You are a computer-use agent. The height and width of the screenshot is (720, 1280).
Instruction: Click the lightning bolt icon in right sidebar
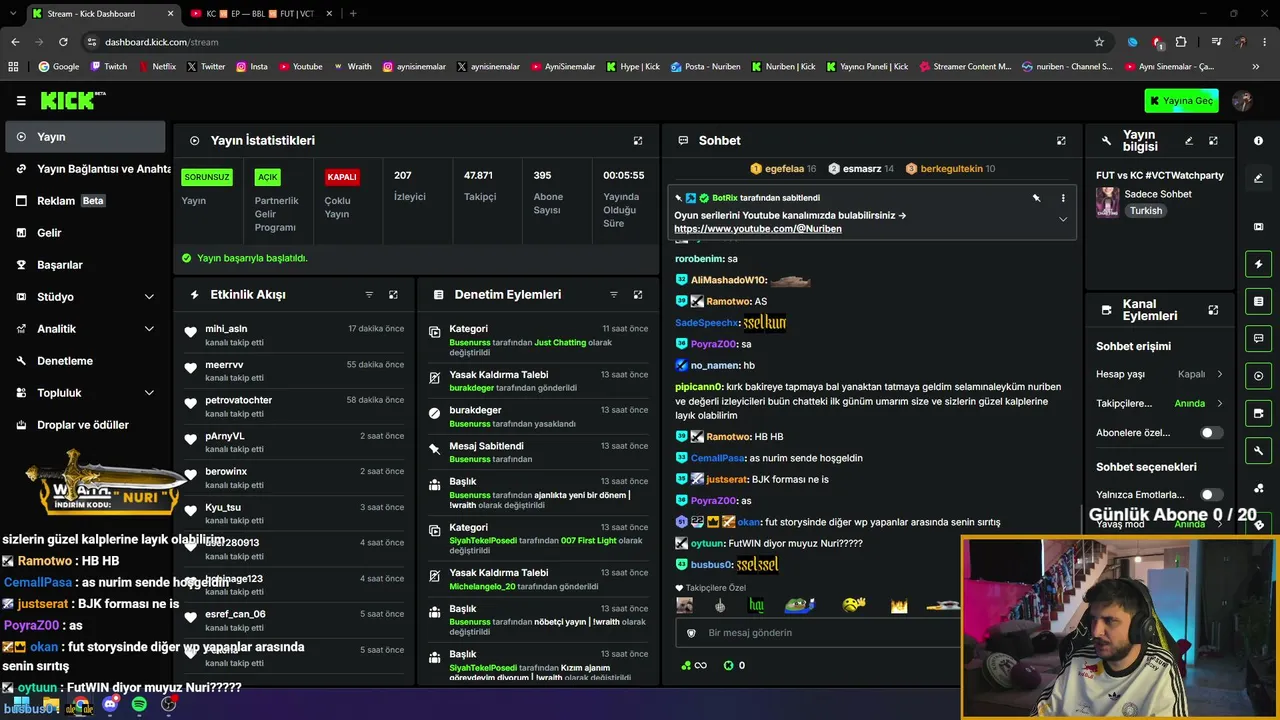[x=1258, y=264]
